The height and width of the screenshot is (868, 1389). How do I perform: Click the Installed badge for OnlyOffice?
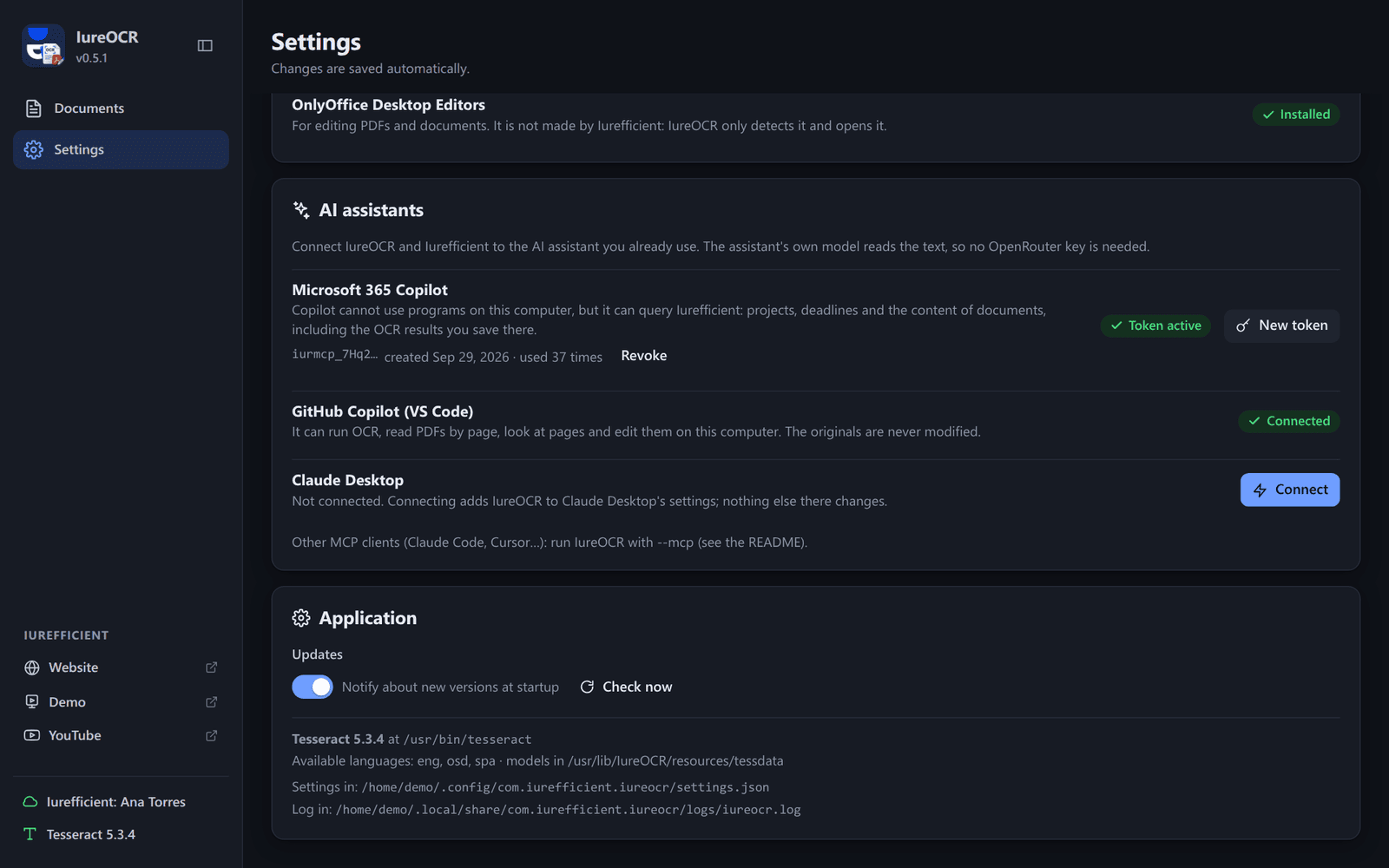coord(1296,115)
